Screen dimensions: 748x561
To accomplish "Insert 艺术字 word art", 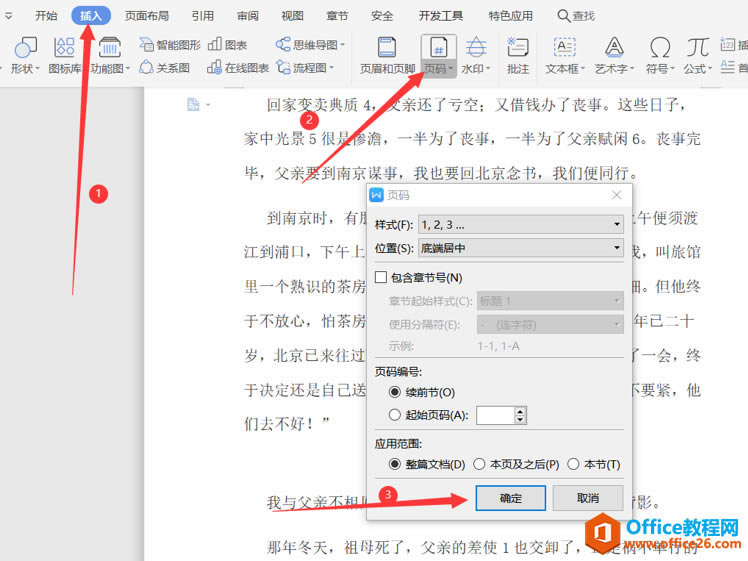I will click(x=614, y=55).
